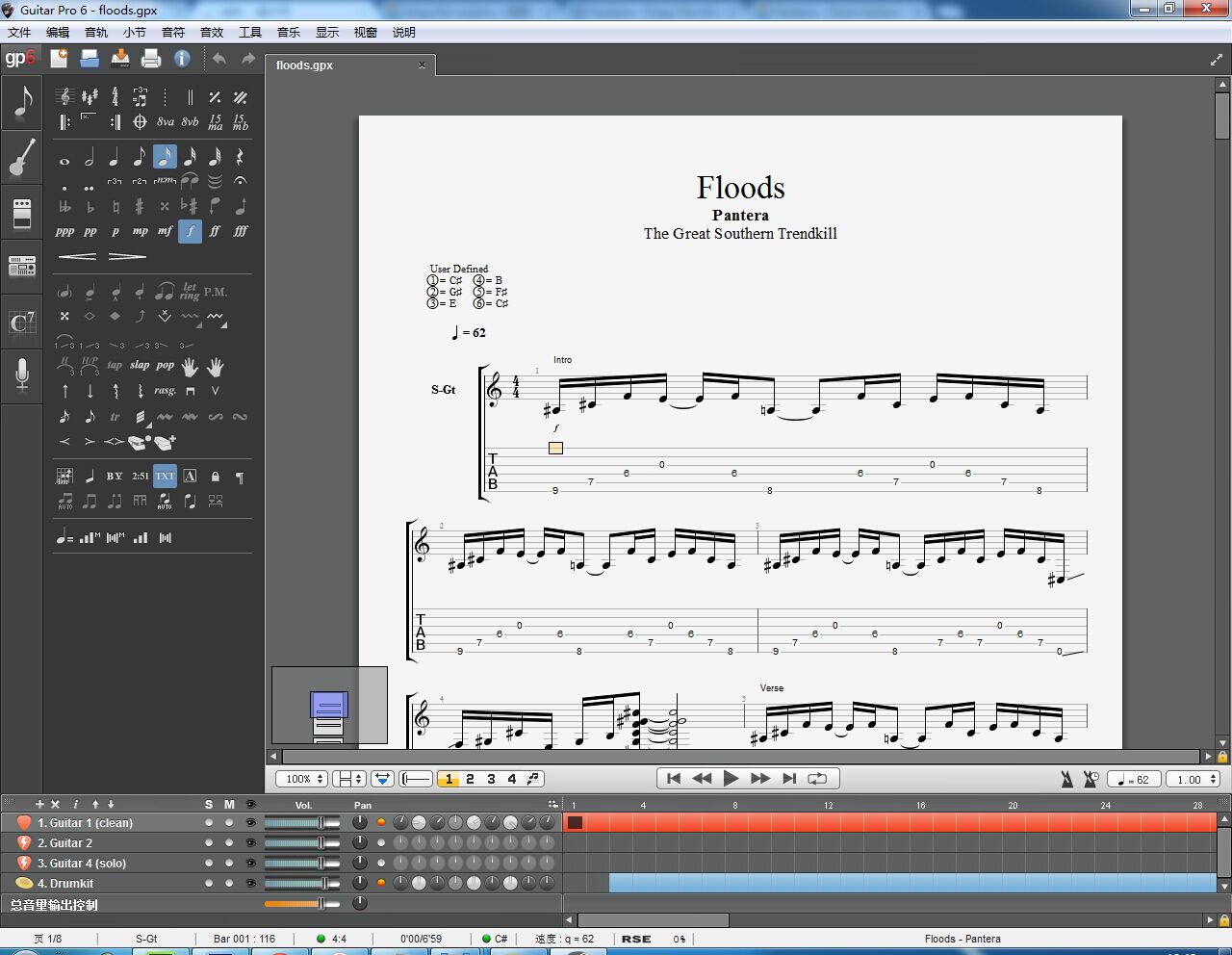Open the time signature tool

(x=115, y=96)
